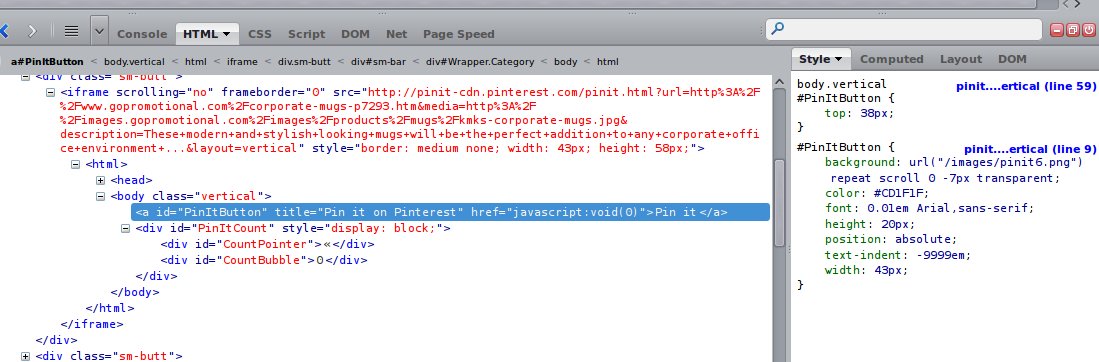Open the Style tab options arrow
Viewport: 1099px width, 362px height.
(838, 60)
